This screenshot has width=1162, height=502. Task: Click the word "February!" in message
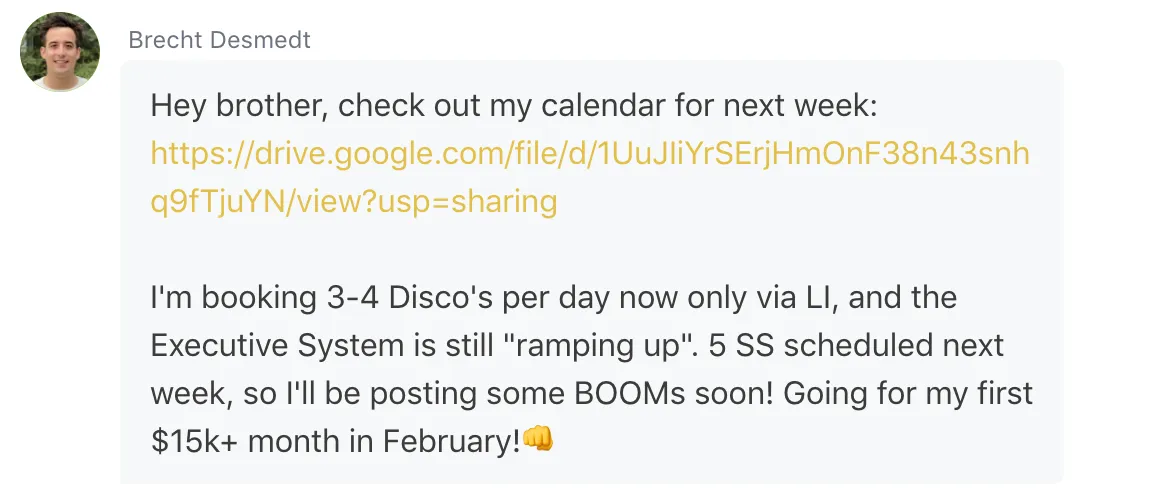click(x=451, y=441)
